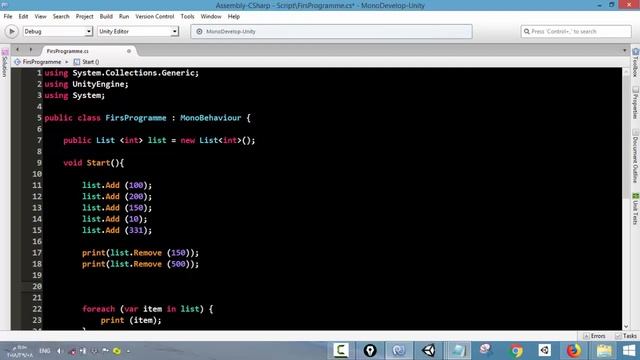The height and width of the screenshot is (360, 640).
Task: Open the black pin app taskbar icon
Action: pyautogui.click(x=370, y=350)
